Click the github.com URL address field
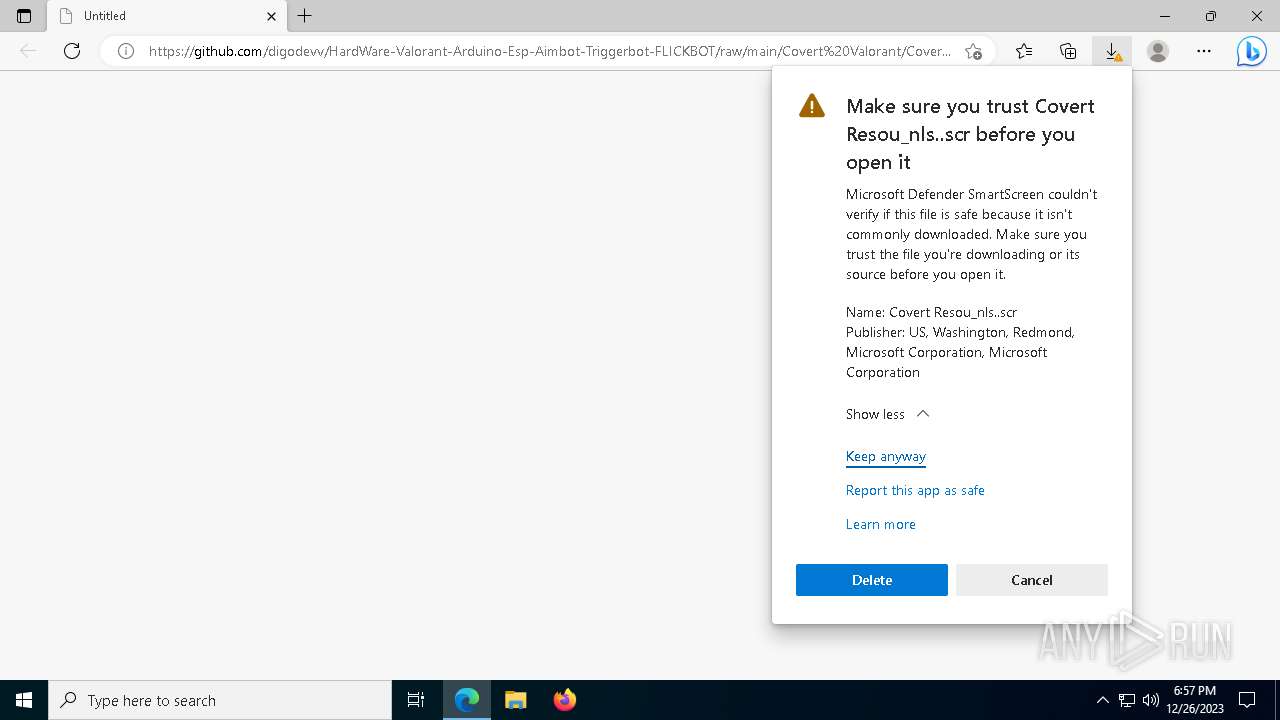This screenshot has width=1280, height=720. point(549,51)
